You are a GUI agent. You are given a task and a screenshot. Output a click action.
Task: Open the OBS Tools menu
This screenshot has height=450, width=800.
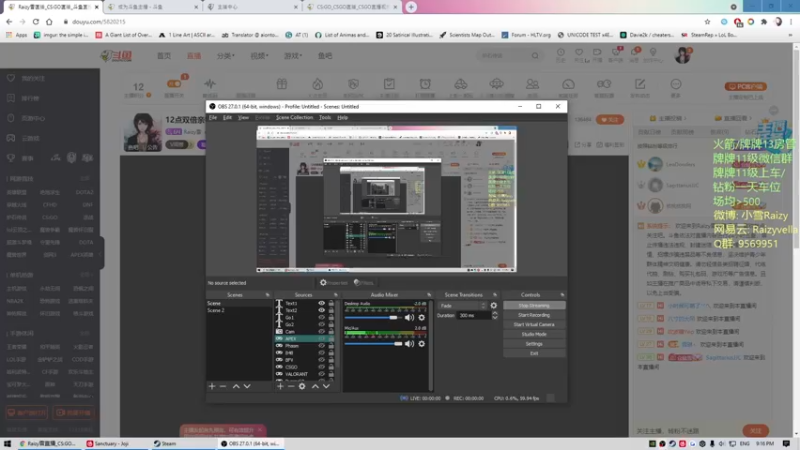325,117
